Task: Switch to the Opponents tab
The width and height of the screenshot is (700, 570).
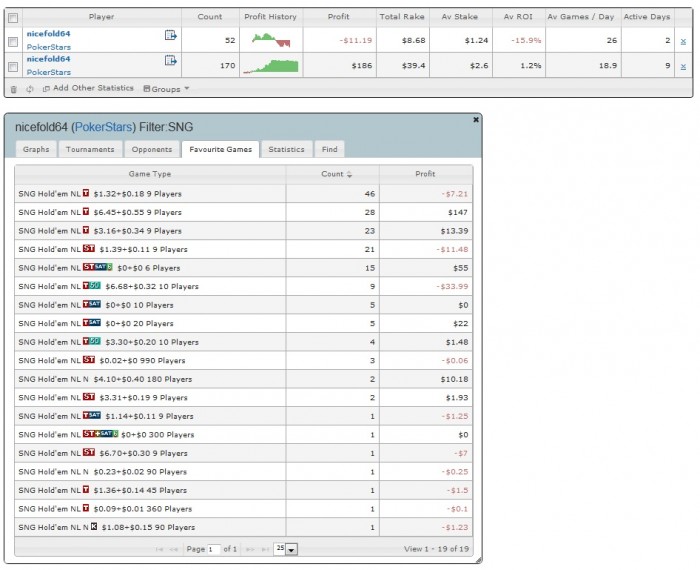Action: point(152,149)
